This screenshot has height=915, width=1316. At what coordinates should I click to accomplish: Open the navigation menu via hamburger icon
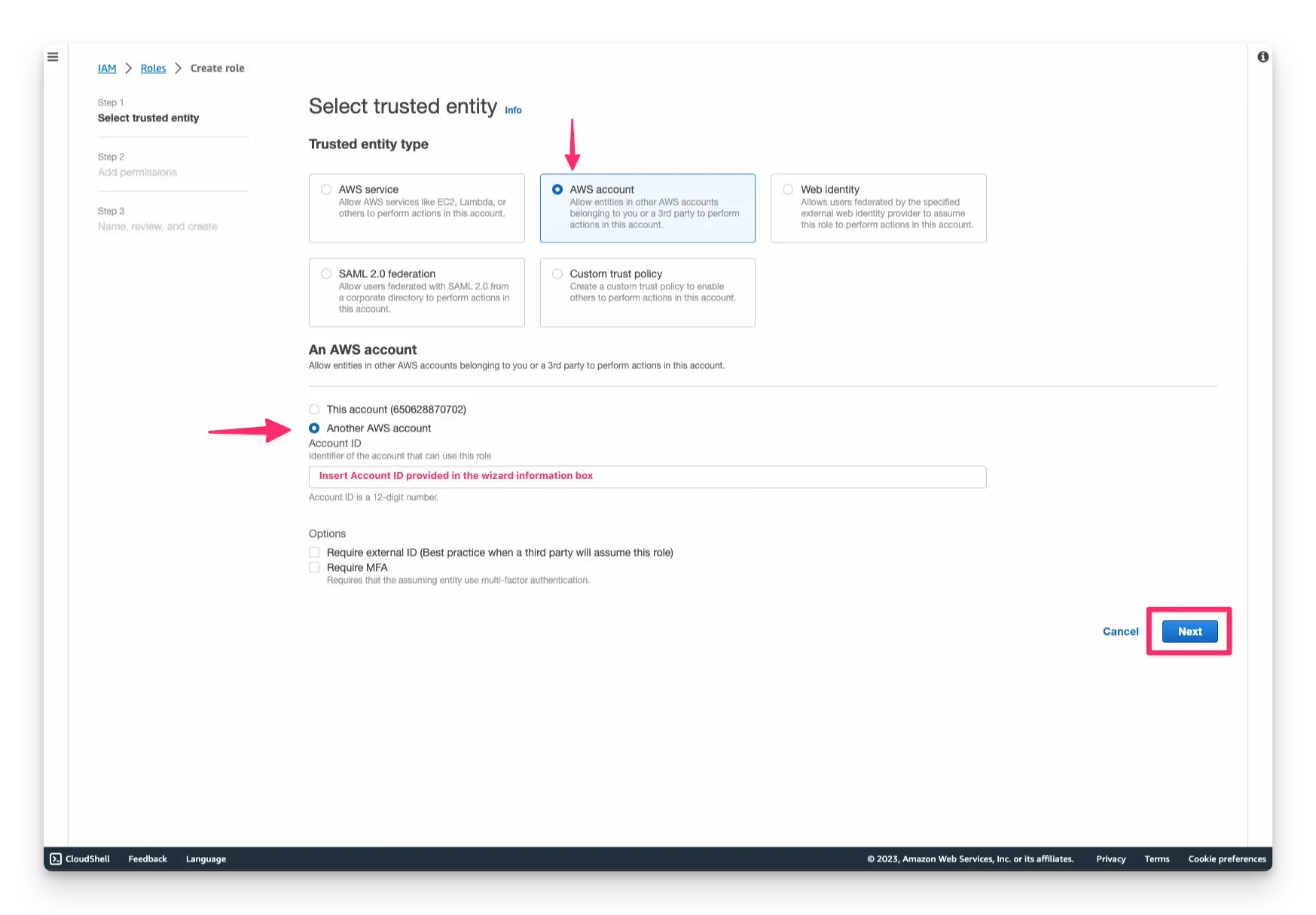coord(53,56)
